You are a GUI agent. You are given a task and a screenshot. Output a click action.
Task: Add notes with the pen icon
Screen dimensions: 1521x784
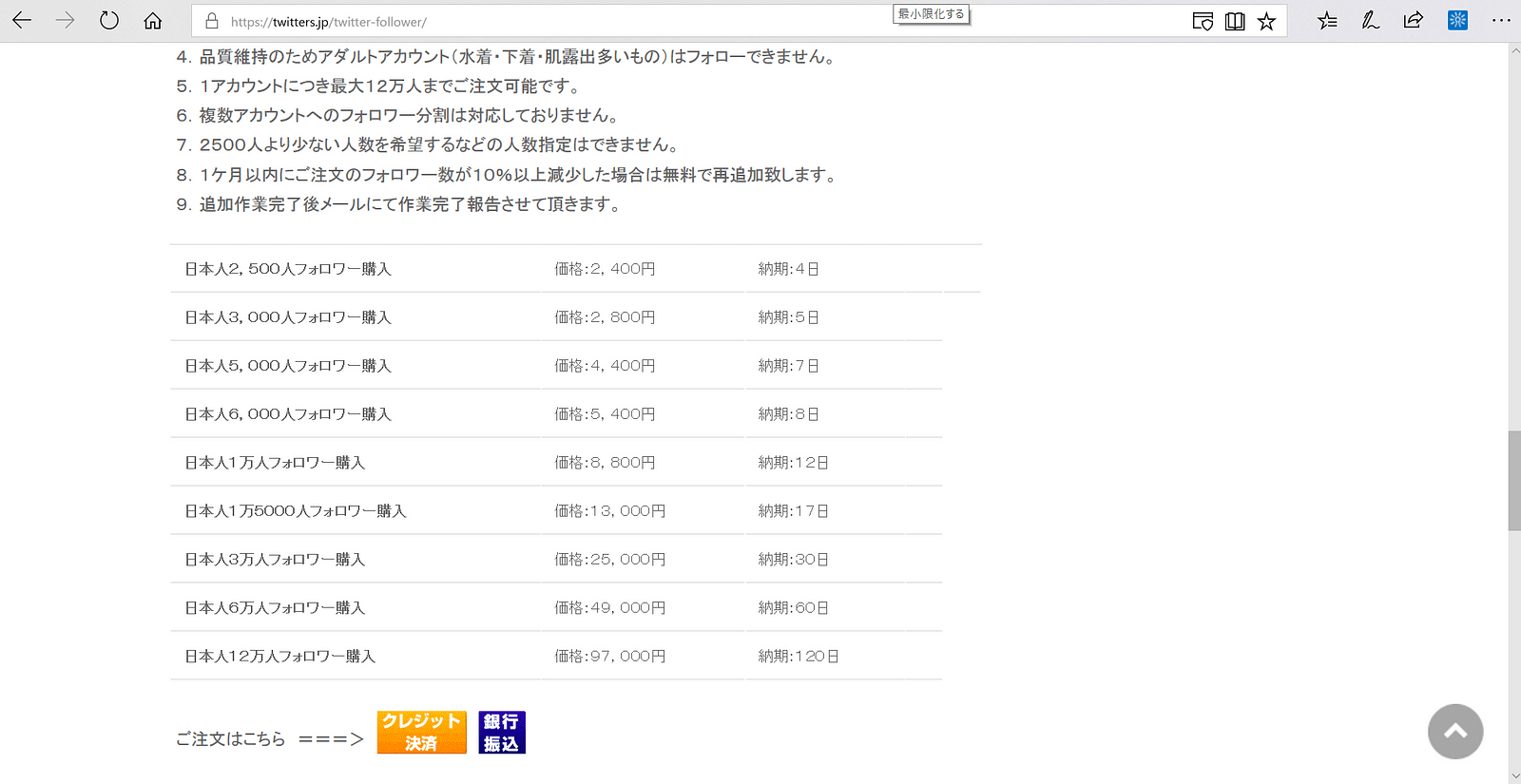(1370, 21)
